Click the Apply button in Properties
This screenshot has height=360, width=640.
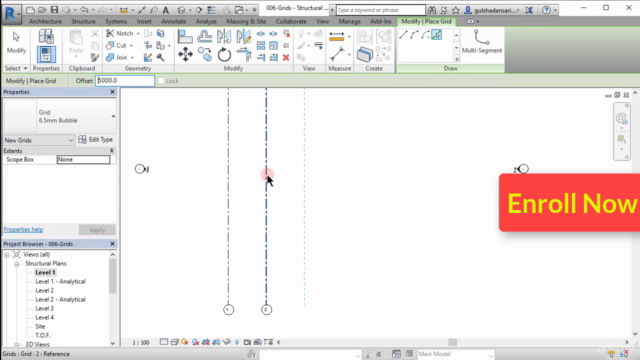pyautogui.click(x=97, y=230)
